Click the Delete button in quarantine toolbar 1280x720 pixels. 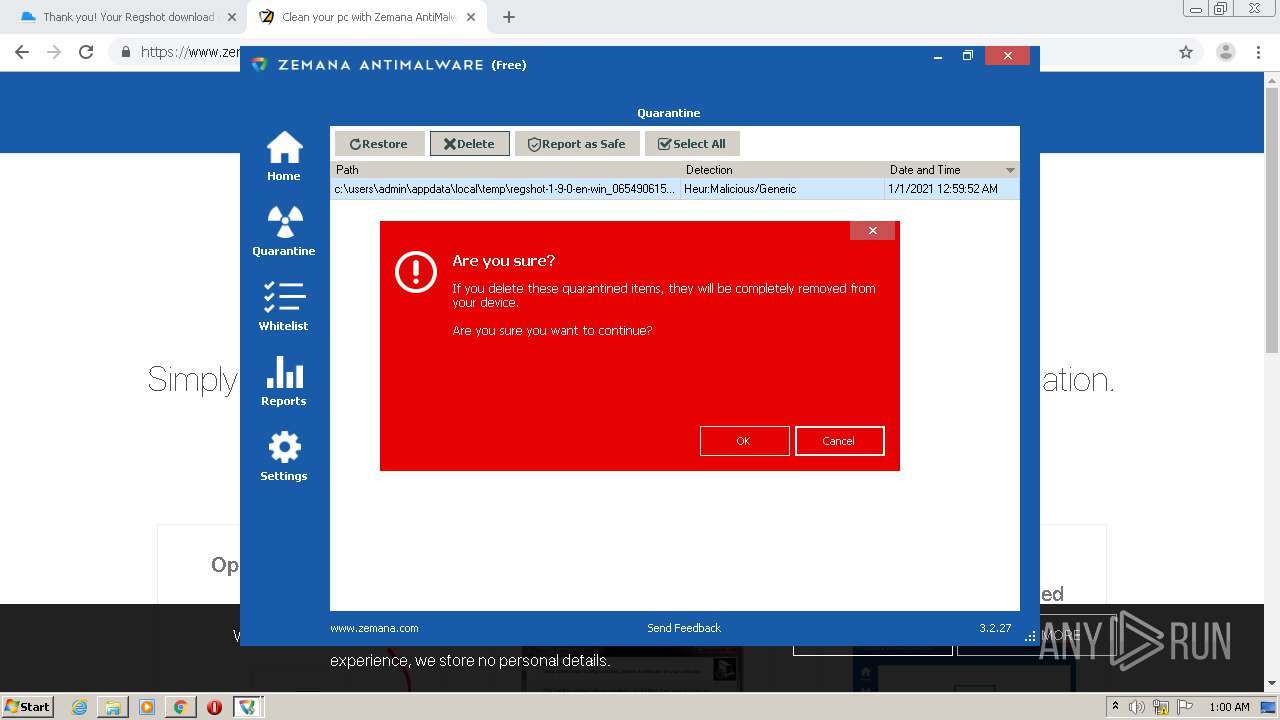coord(470,144)
